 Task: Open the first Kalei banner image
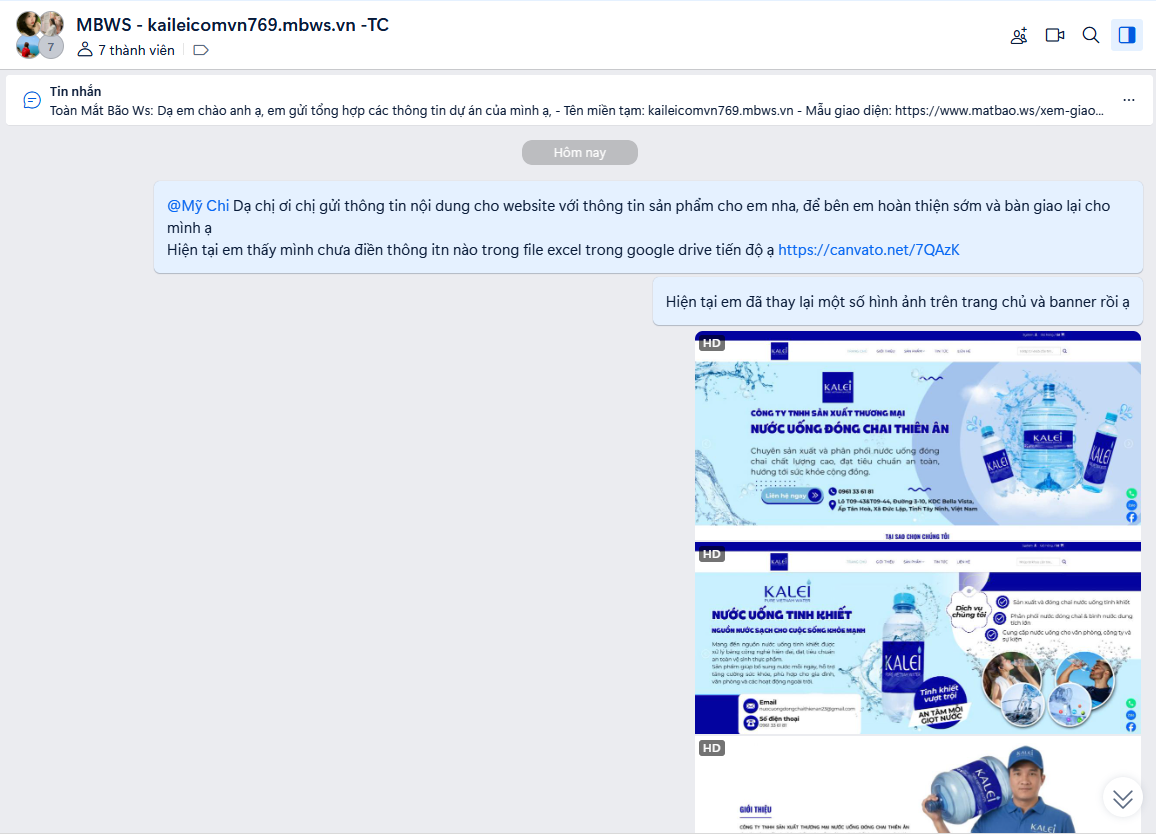coord(918,436)
